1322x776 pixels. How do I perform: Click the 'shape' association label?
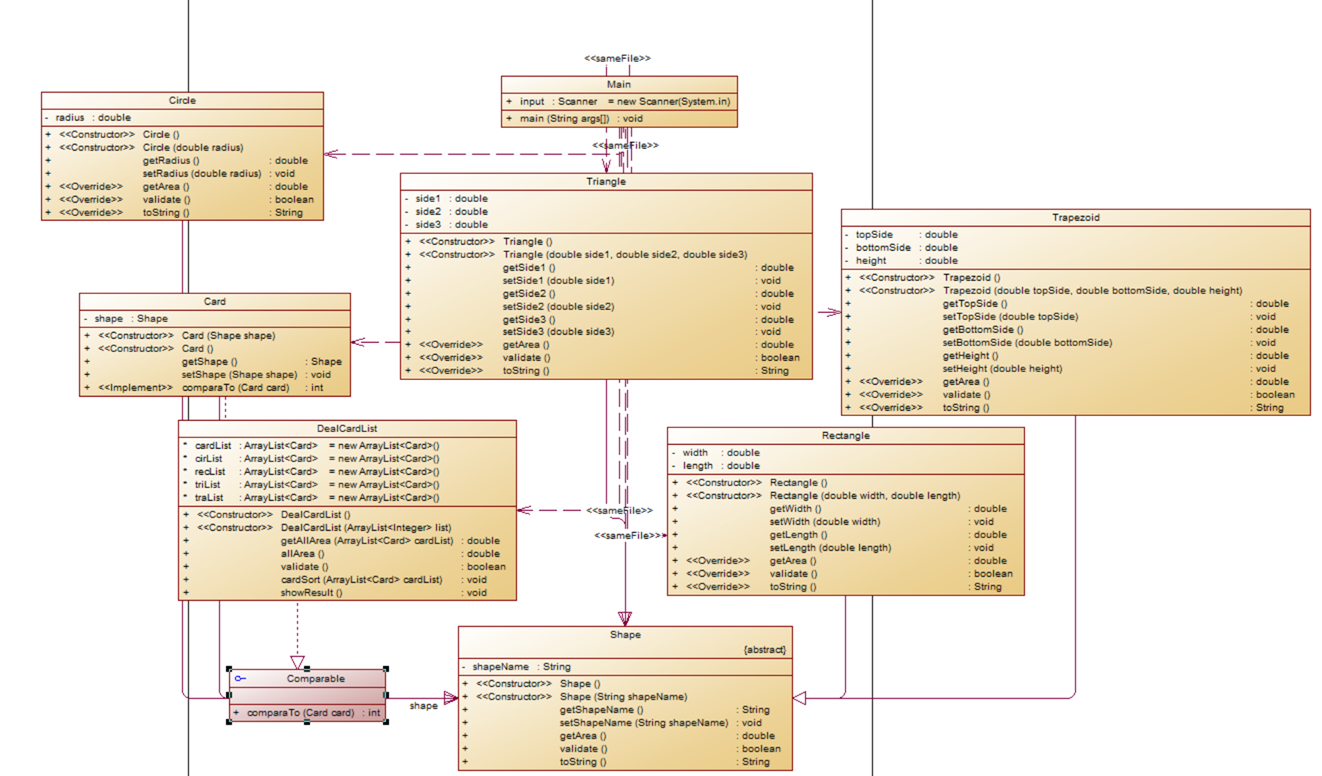(x=424, y=706)
